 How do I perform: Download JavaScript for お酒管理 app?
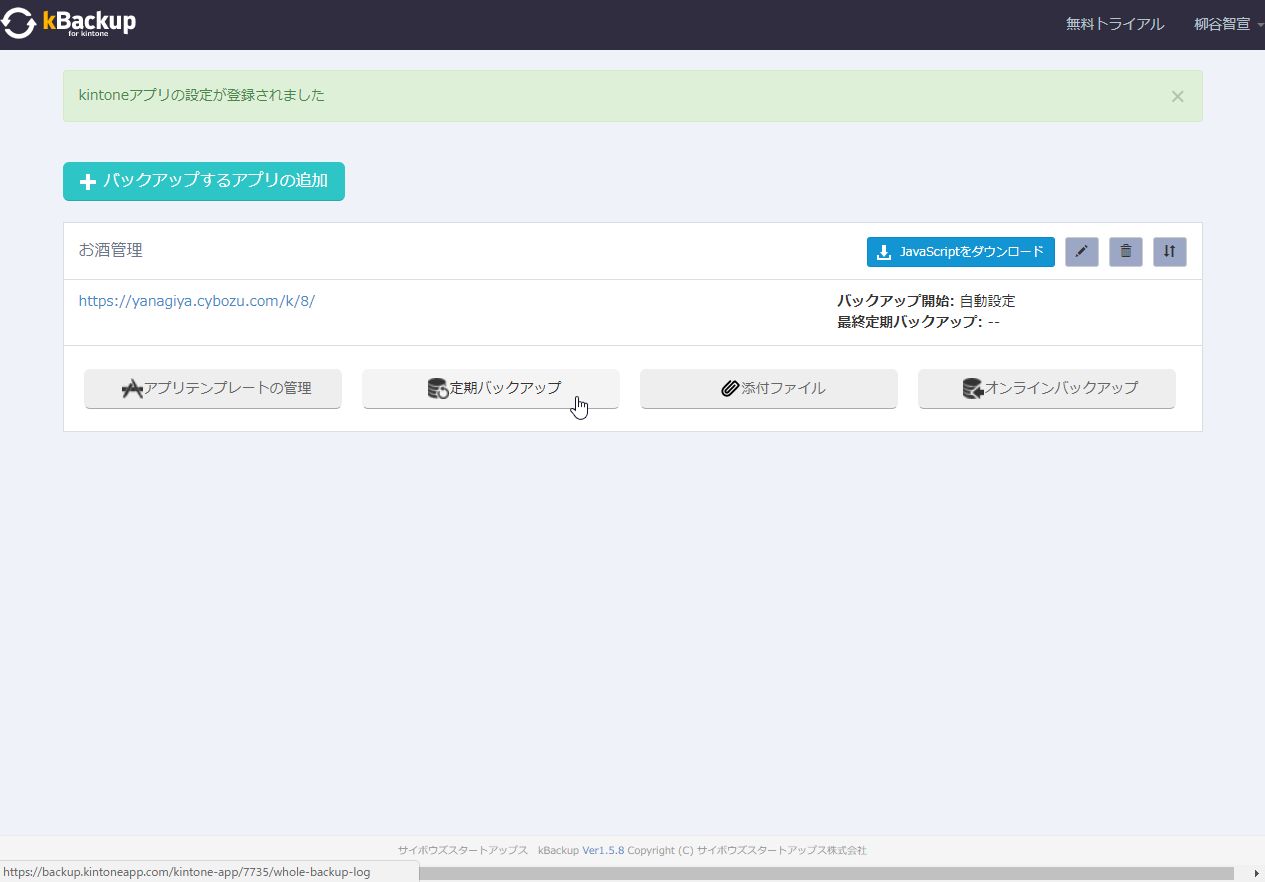(x=961, y=252)
